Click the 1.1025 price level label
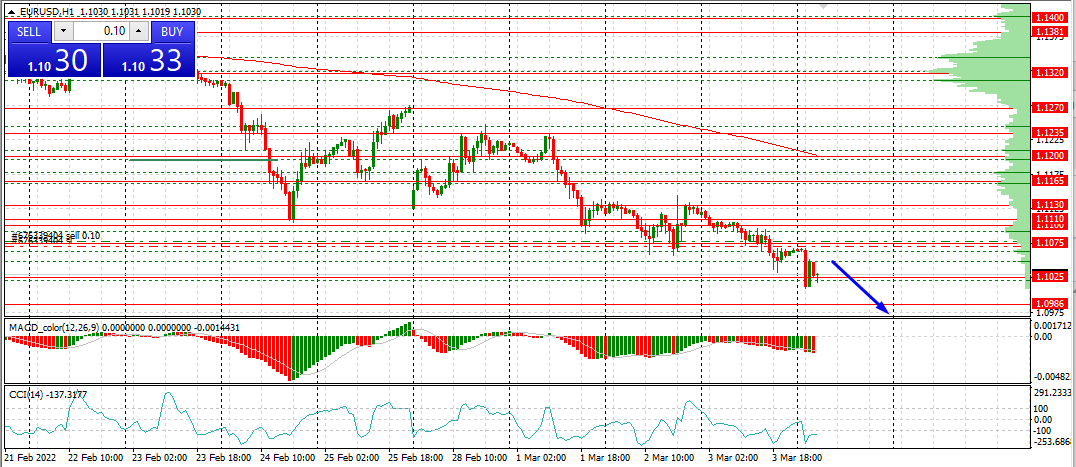 point(1049,277)
